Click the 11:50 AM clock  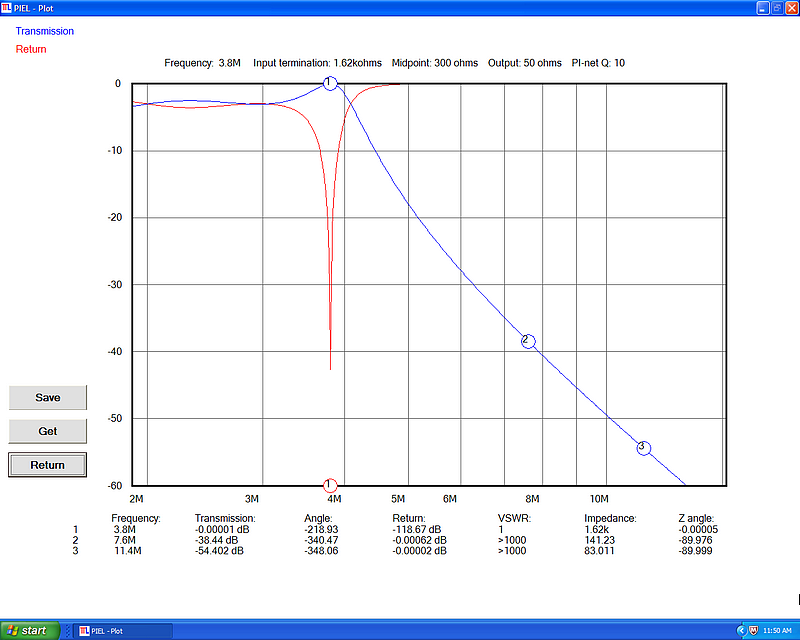(777, 631)
